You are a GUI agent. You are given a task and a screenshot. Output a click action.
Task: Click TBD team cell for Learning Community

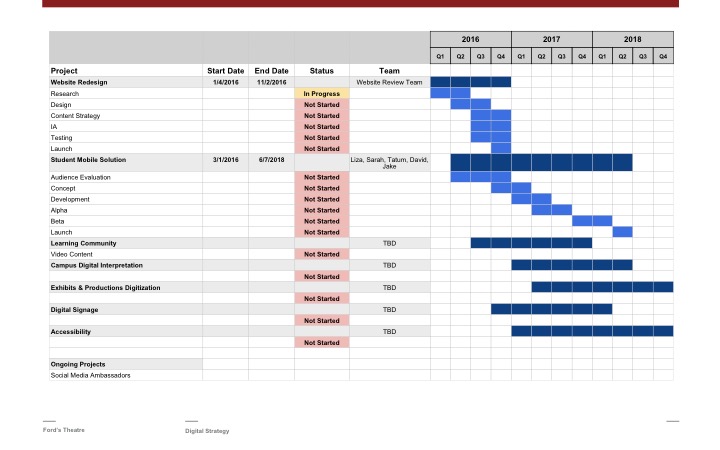[389, 243]
